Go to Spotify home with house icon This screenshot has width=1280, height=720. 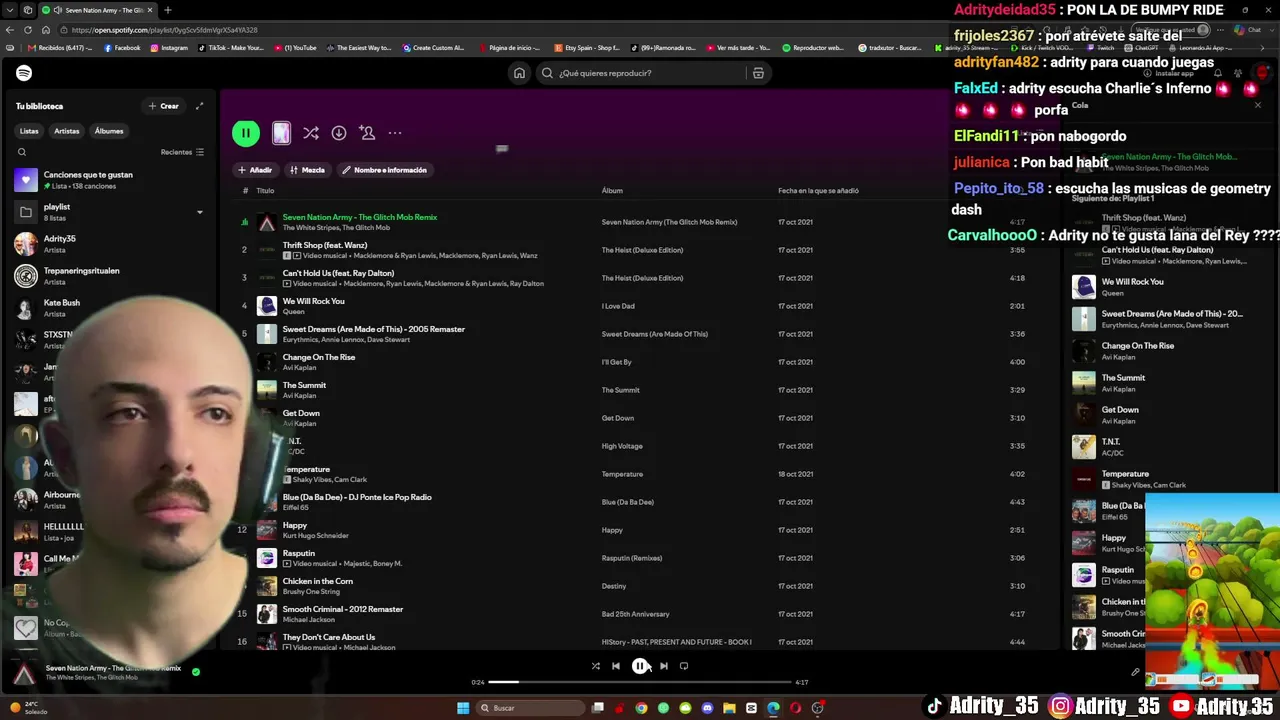click(x=519, y=73)
